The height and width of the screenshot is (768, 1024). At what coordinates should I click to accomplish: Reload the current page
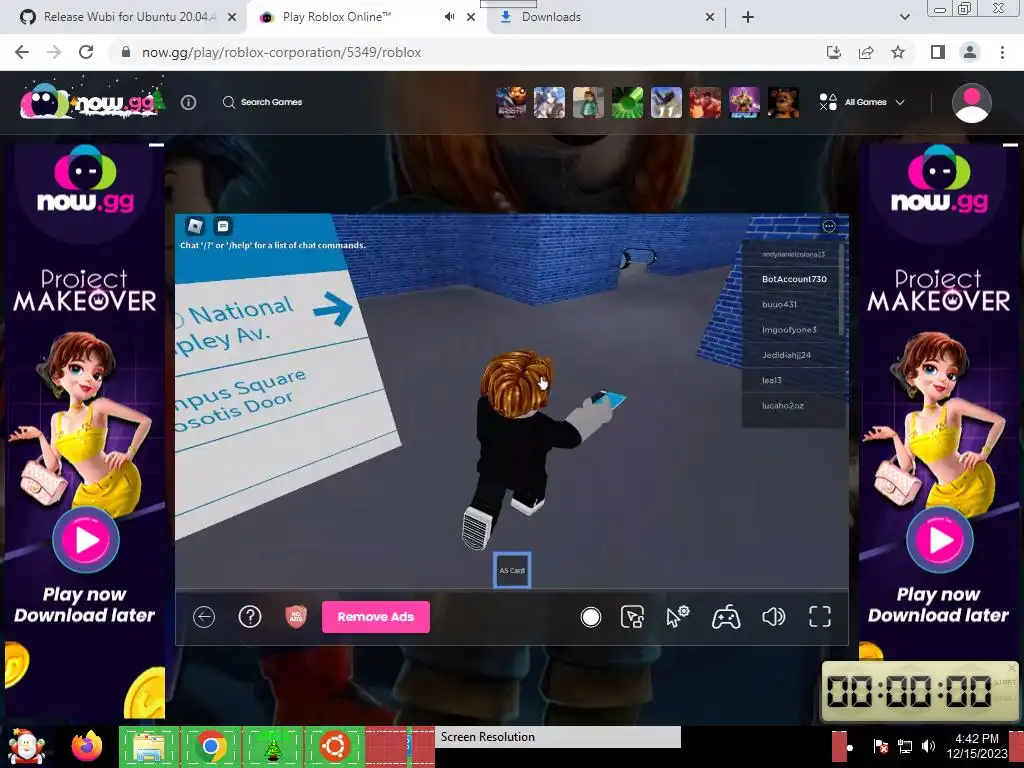pos(86,52)
